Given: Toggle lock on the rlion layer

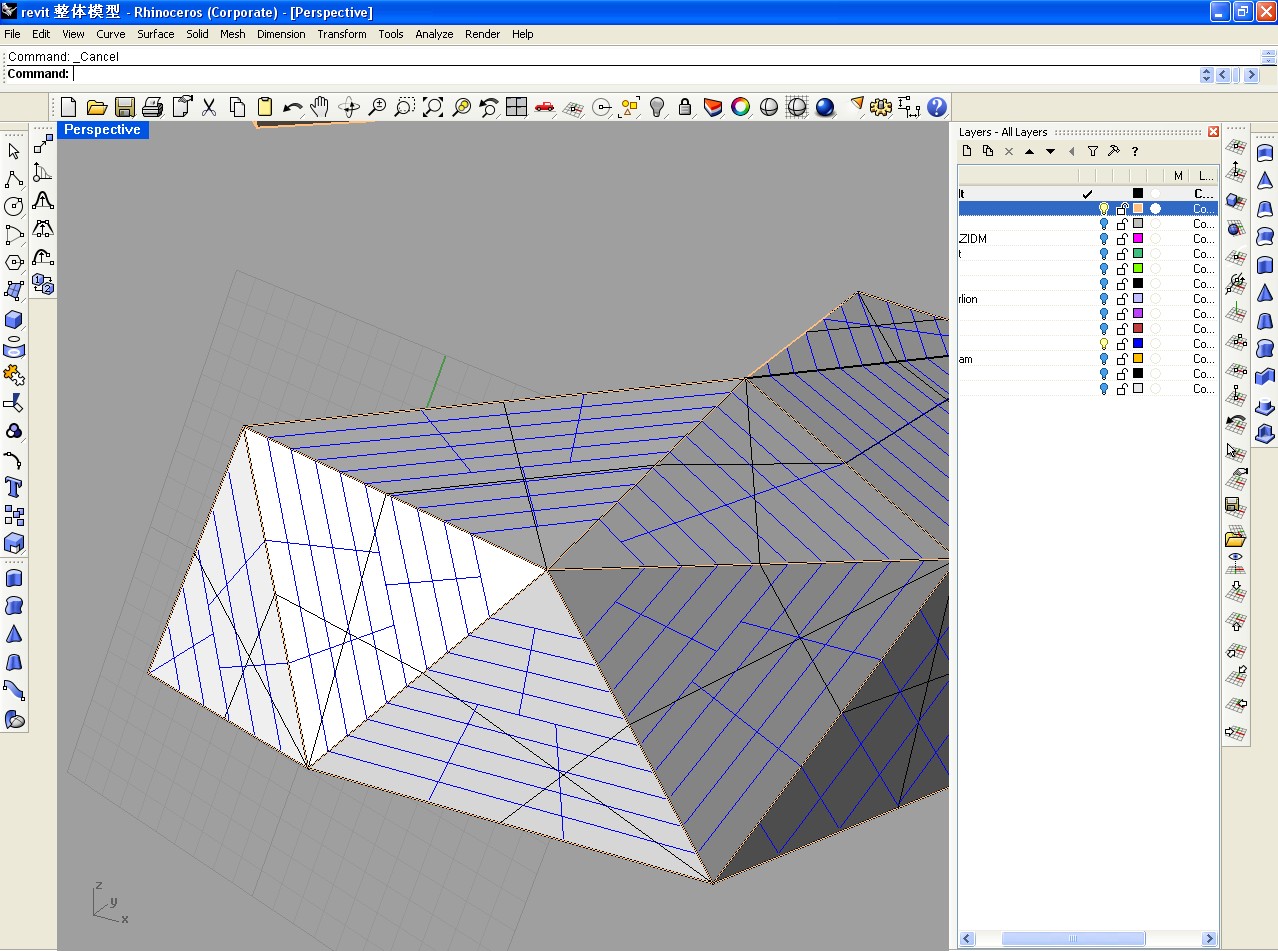Looking at the screenshot, I should pos(1121,299).
